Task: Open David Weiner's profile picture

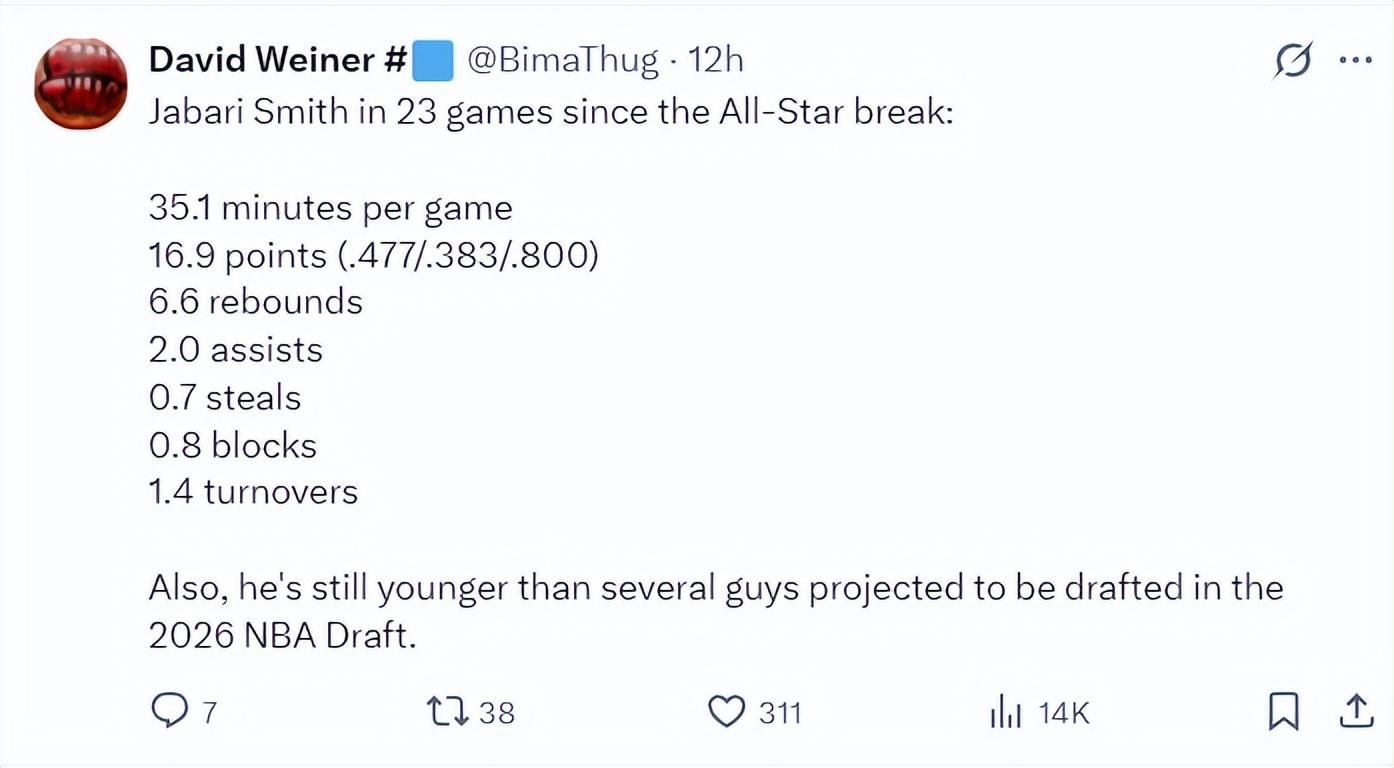Action: pyautogui.click(x=80, y=83)
